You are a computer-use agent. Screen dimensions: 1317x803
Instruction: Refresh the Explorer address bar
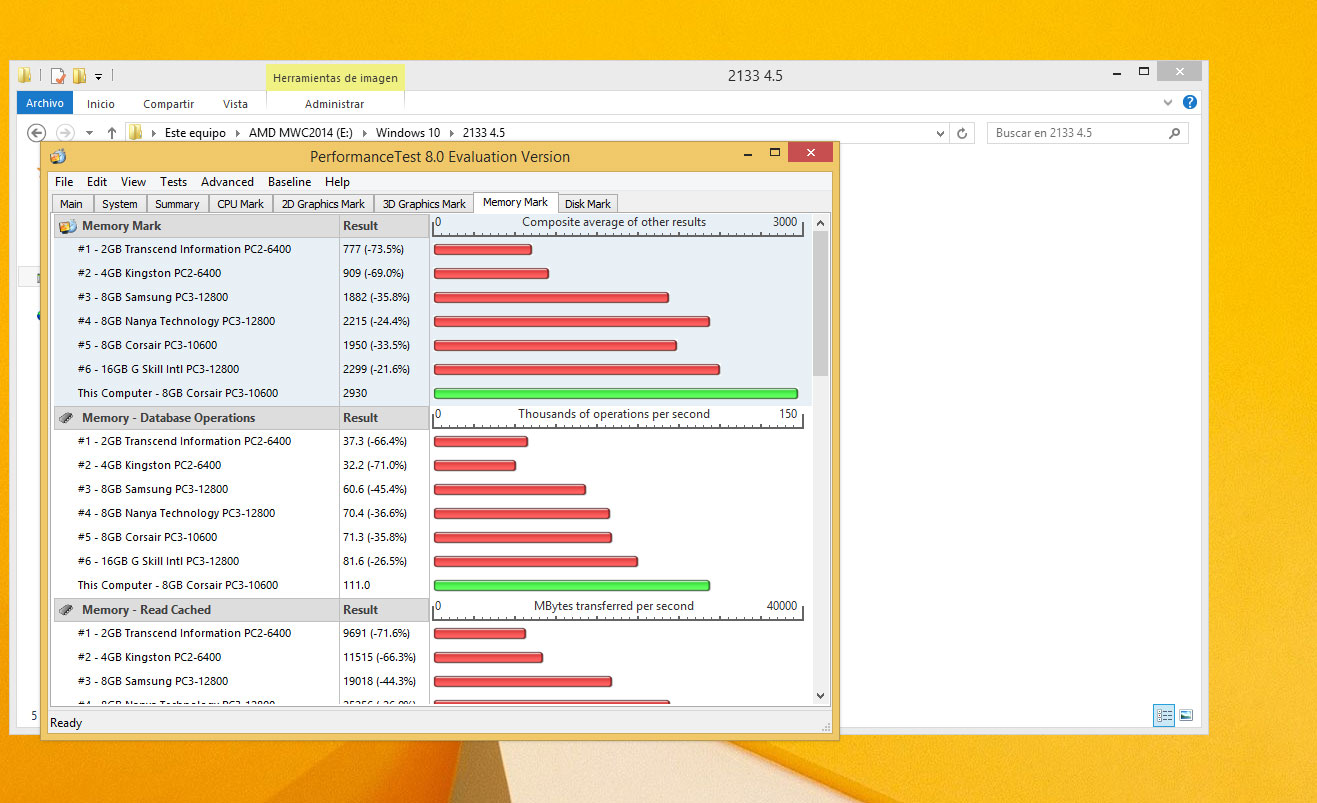[x=962, y=133]
